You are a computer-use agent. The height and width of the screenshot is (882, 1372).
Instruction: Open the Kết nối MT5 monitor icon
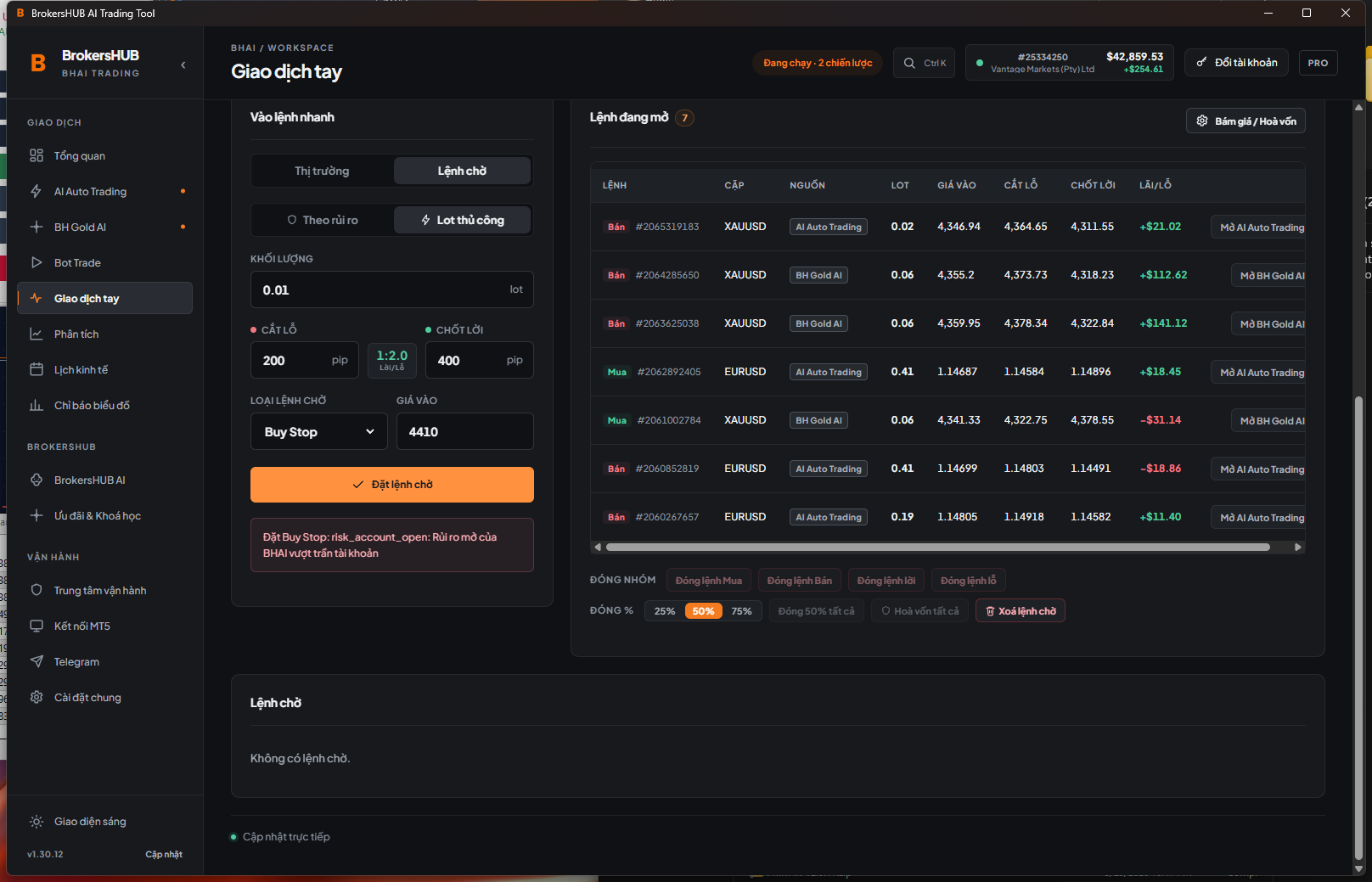coord(37,626)
